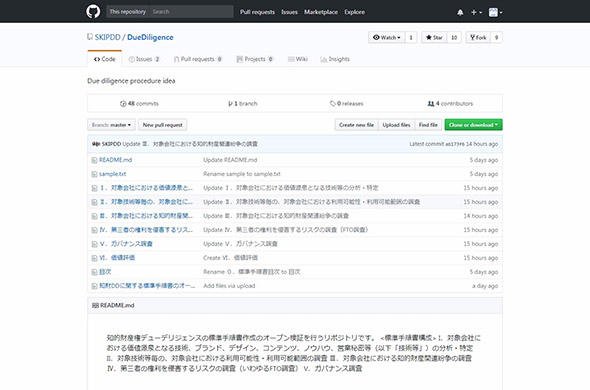Open Explore in top navigation
Image resolution: width=590 pixels, height=390 pixels.
pos(354,12)
